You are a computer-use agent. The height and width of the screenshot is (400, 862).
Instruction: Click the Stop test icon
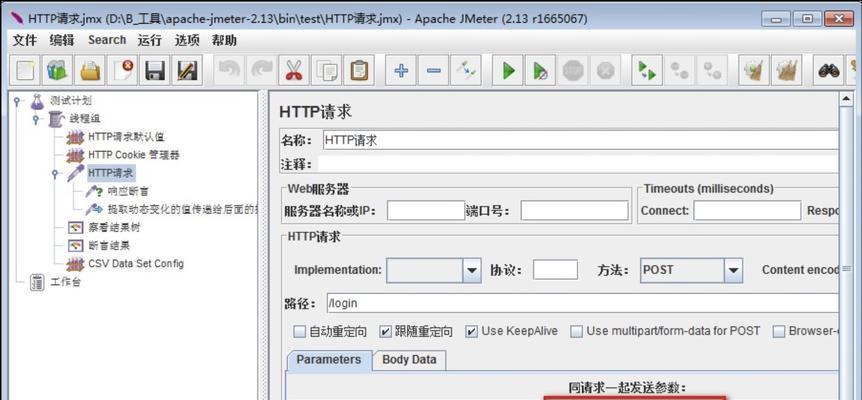click(573, 70)
